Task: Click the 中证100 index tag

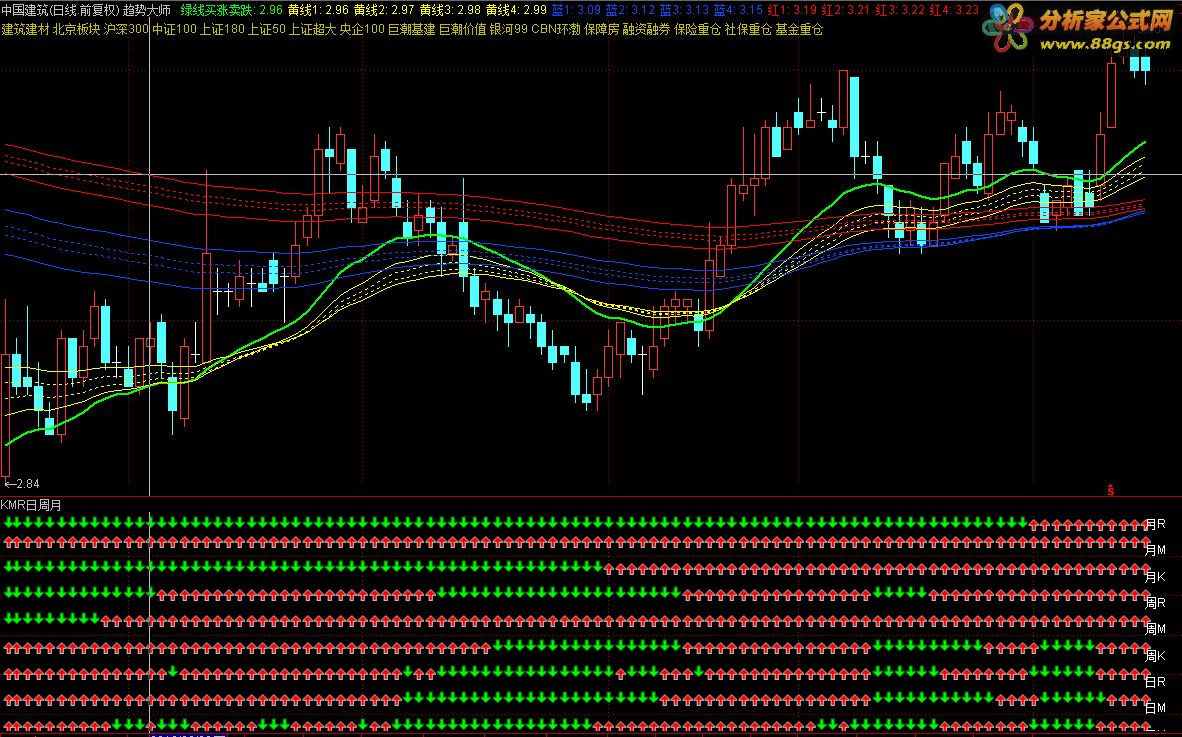Action: pos(174,29)
